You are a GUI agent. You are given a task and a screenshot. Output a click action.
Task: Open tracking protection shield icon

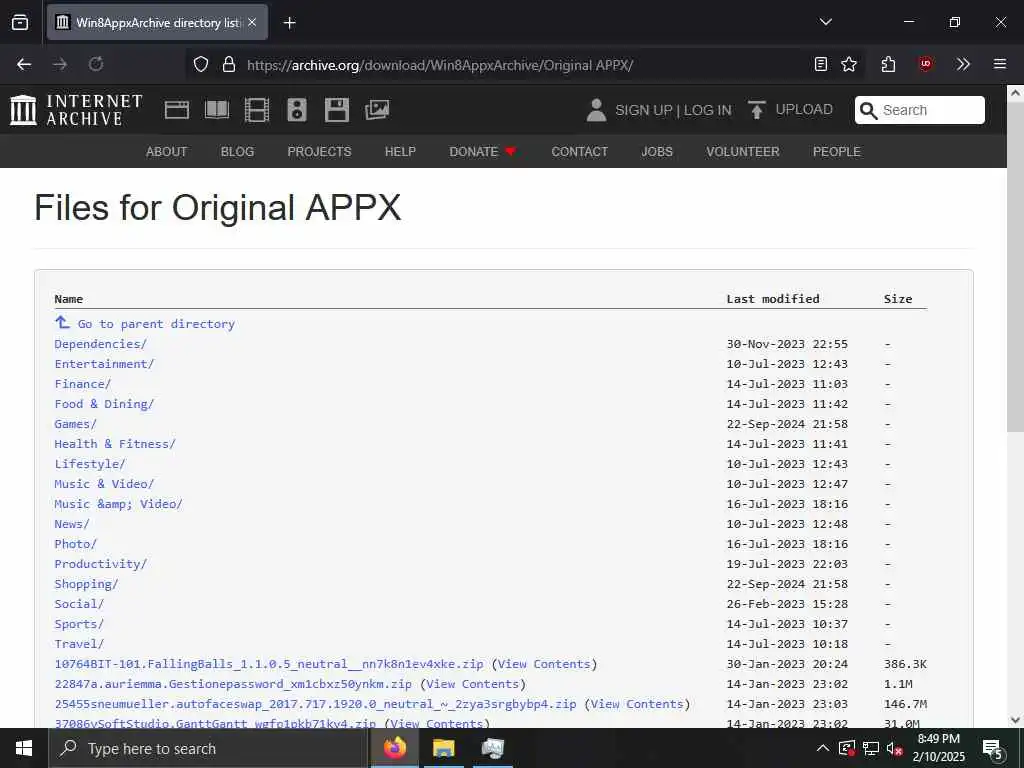click(201, 64)
